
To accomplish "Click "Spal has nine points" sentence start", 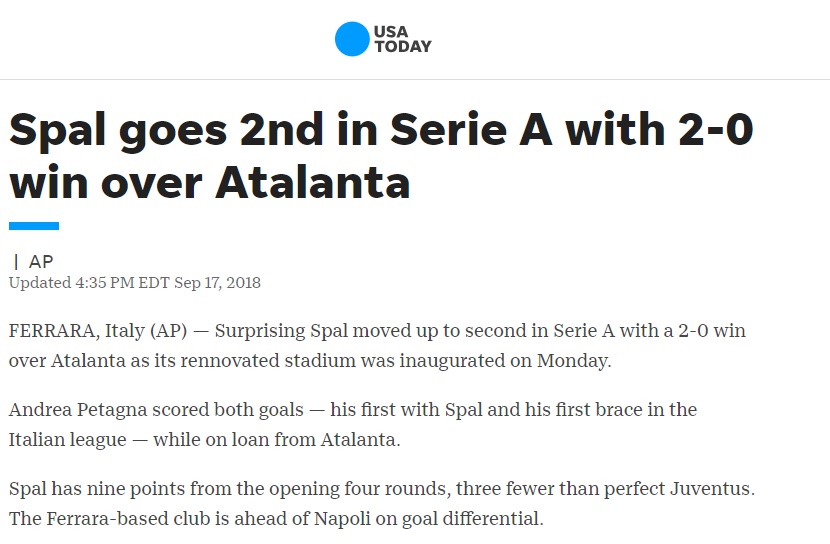I will [x=97, y=488].
